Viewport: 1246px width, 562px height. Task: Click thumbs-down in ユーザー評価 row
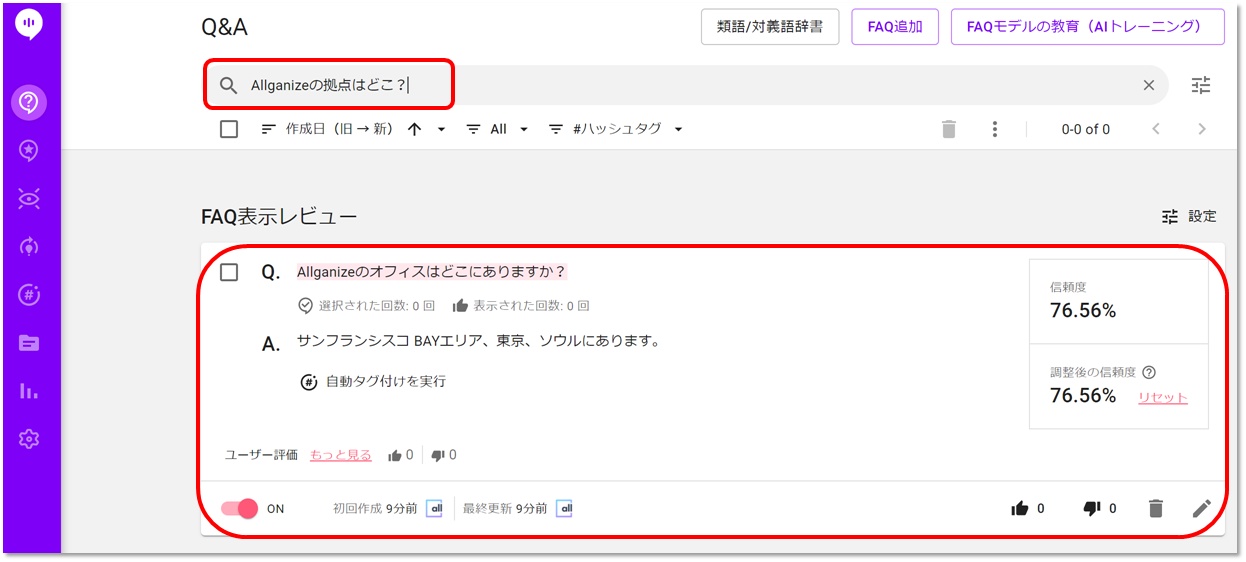[x=437, y=455]
